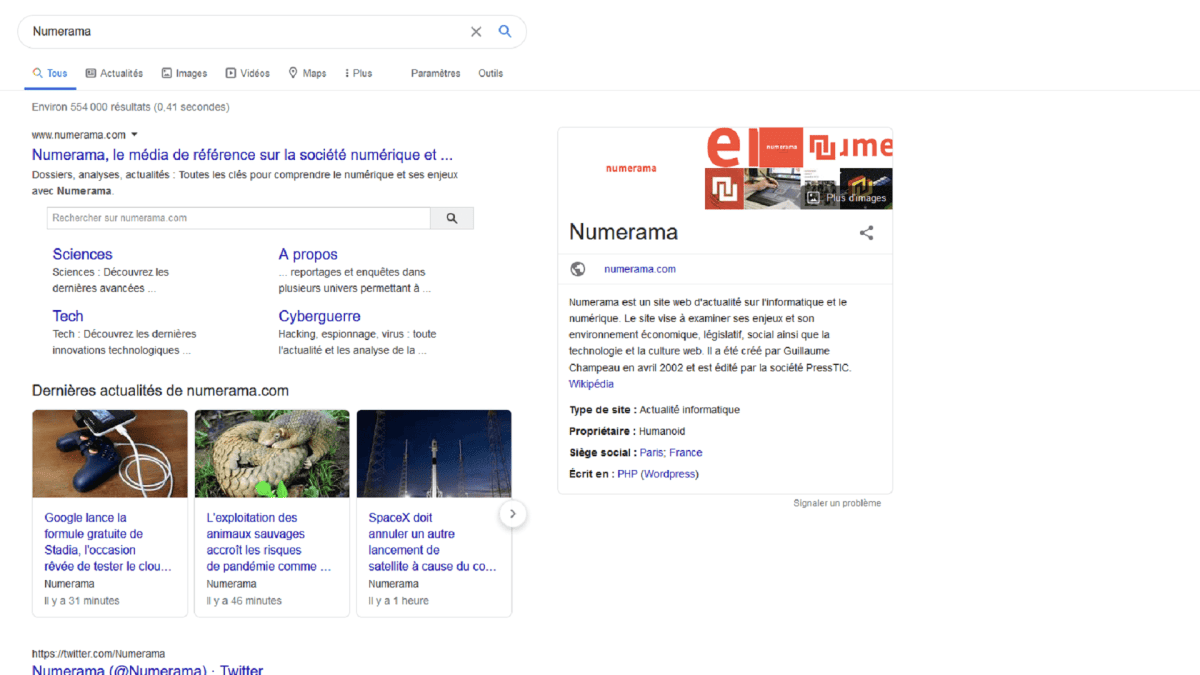Screen dimensions: 1200x675
Task: Click the pangolin news thumbnail
Action: tap(272, 453)
